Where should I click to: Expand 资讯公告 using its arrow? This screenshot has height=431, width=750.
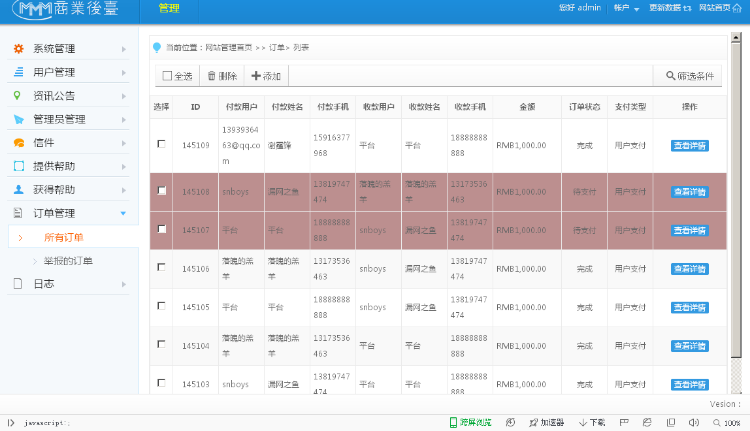pyautogui.click(x=123, y=96)
